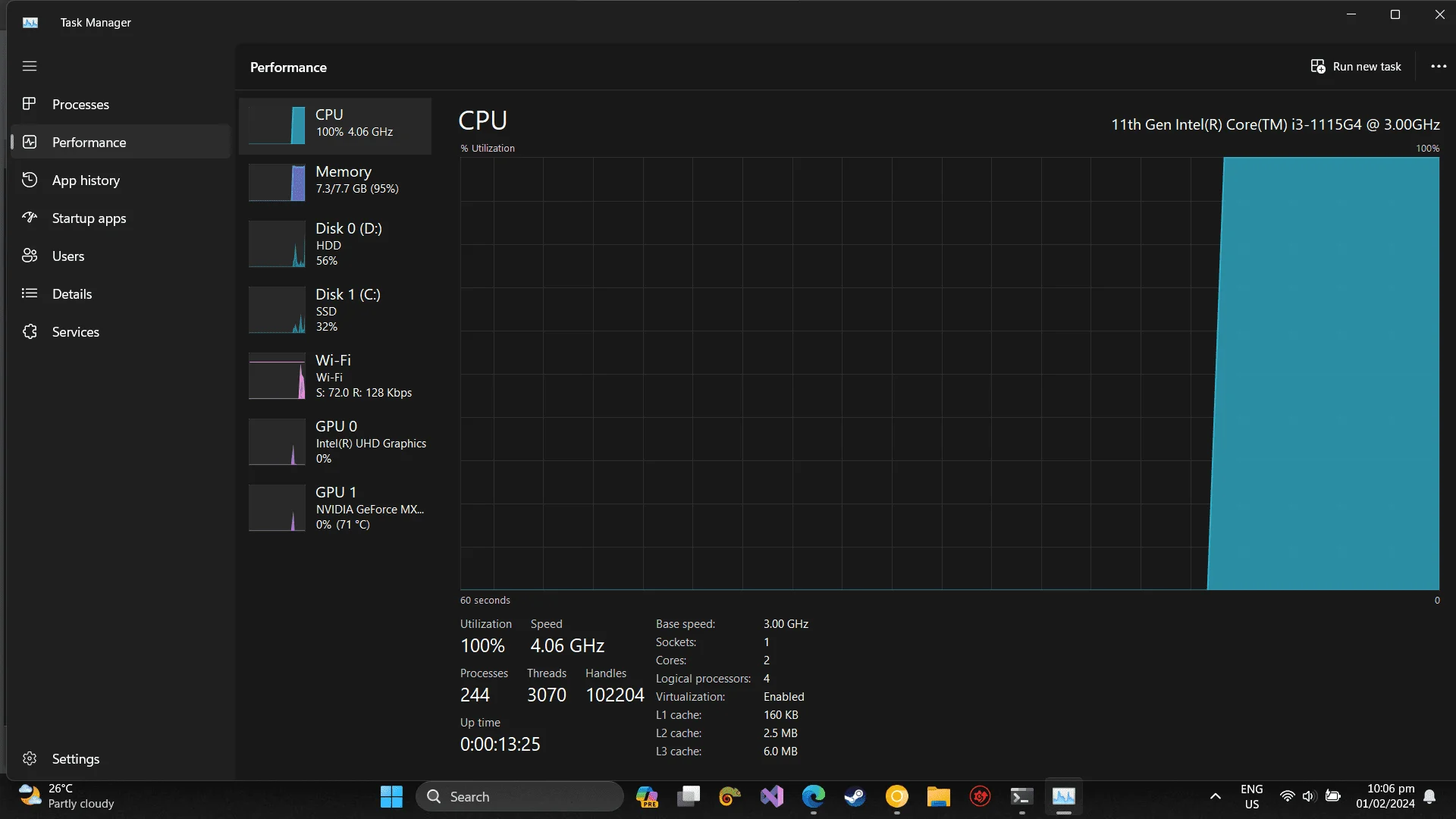Click the Handles count 102204
The image size is (1456, 819).
615,695
